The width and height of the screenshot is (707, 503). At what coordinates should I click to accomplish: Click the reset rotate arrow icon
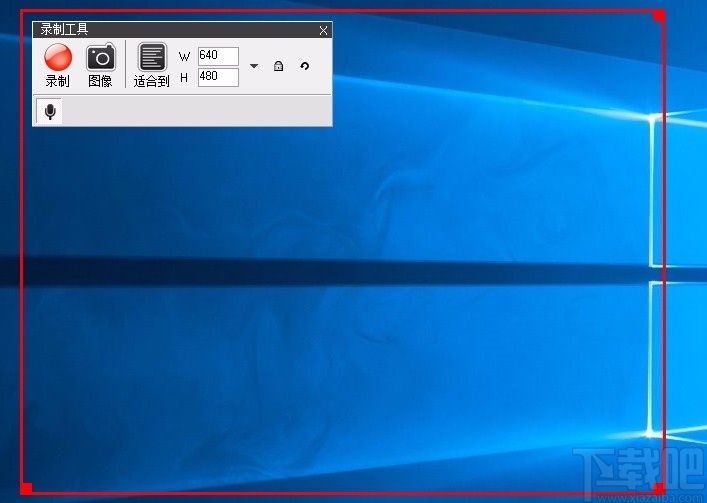[305, 66]
